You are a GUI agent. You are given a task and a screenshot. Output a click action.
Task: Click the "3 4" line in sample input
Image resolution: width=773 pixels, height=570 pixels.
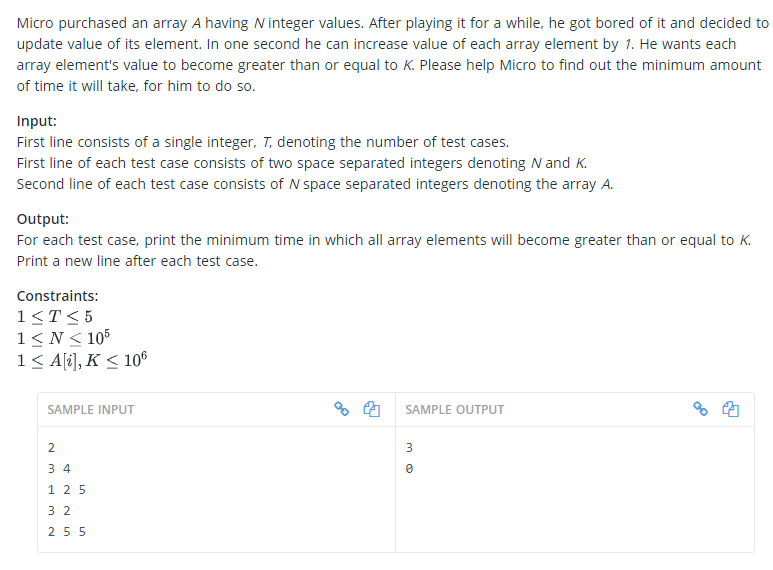pos(59,468)
